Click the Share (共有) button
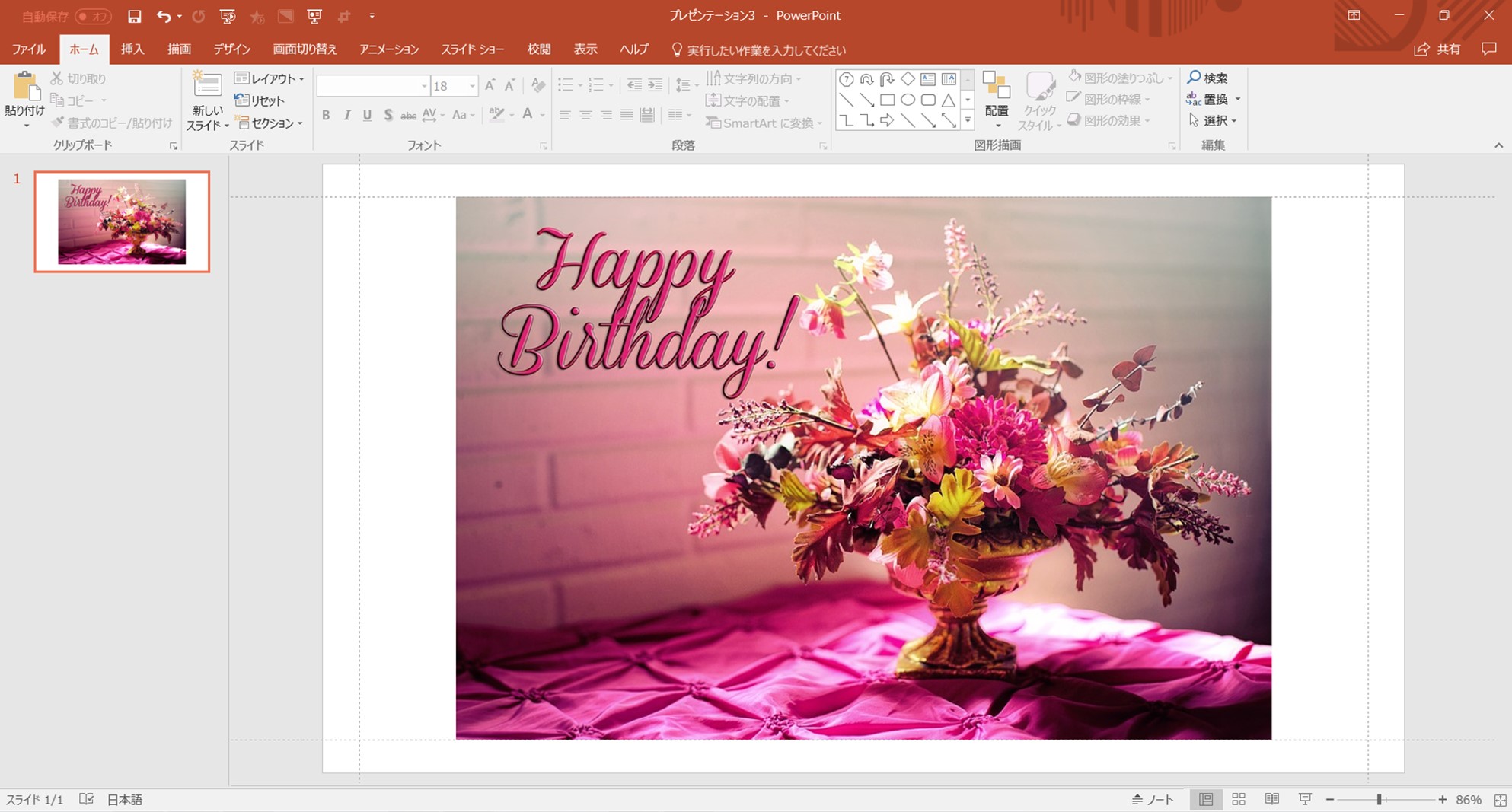Viewport: 1512px width, 812px height. tap(1438, 49)
